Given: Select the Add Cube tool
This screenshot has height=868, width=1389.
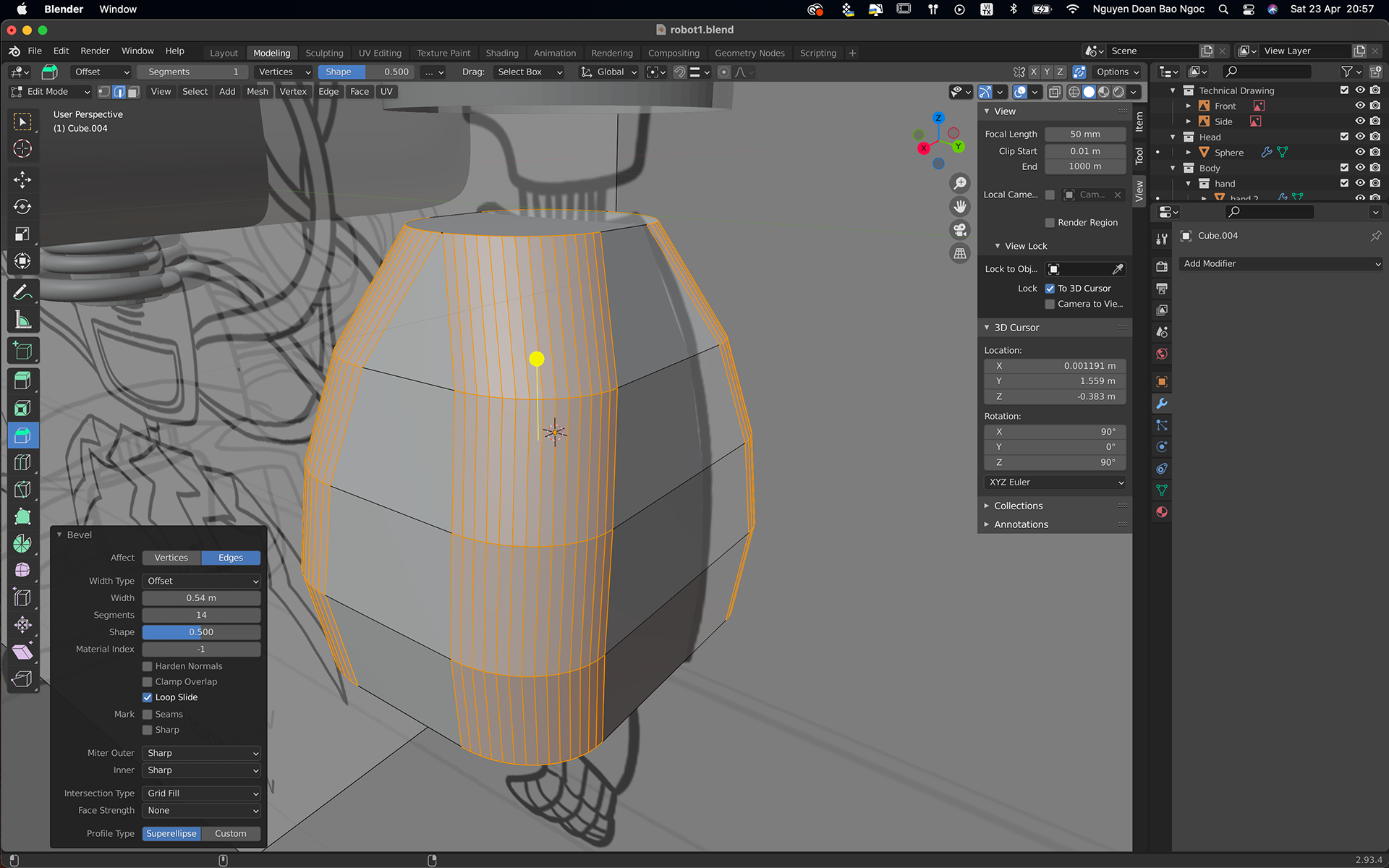Looking at the screenshot, I should [x=22, y=352].
